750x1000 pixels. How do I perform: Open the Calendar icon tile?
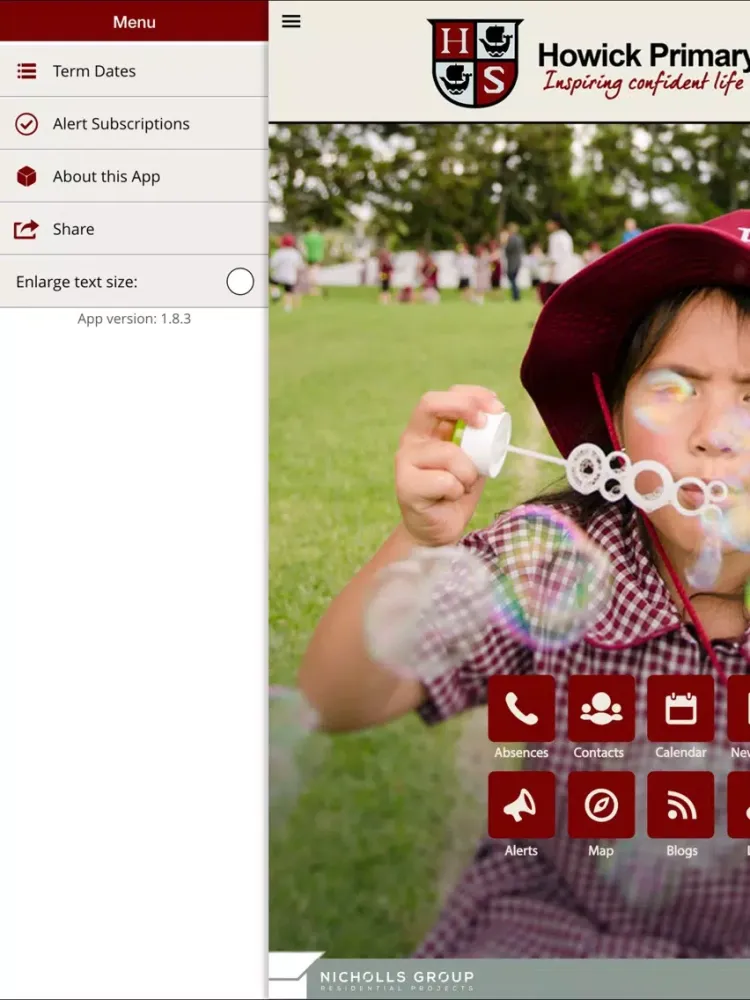tap(680, 708)
